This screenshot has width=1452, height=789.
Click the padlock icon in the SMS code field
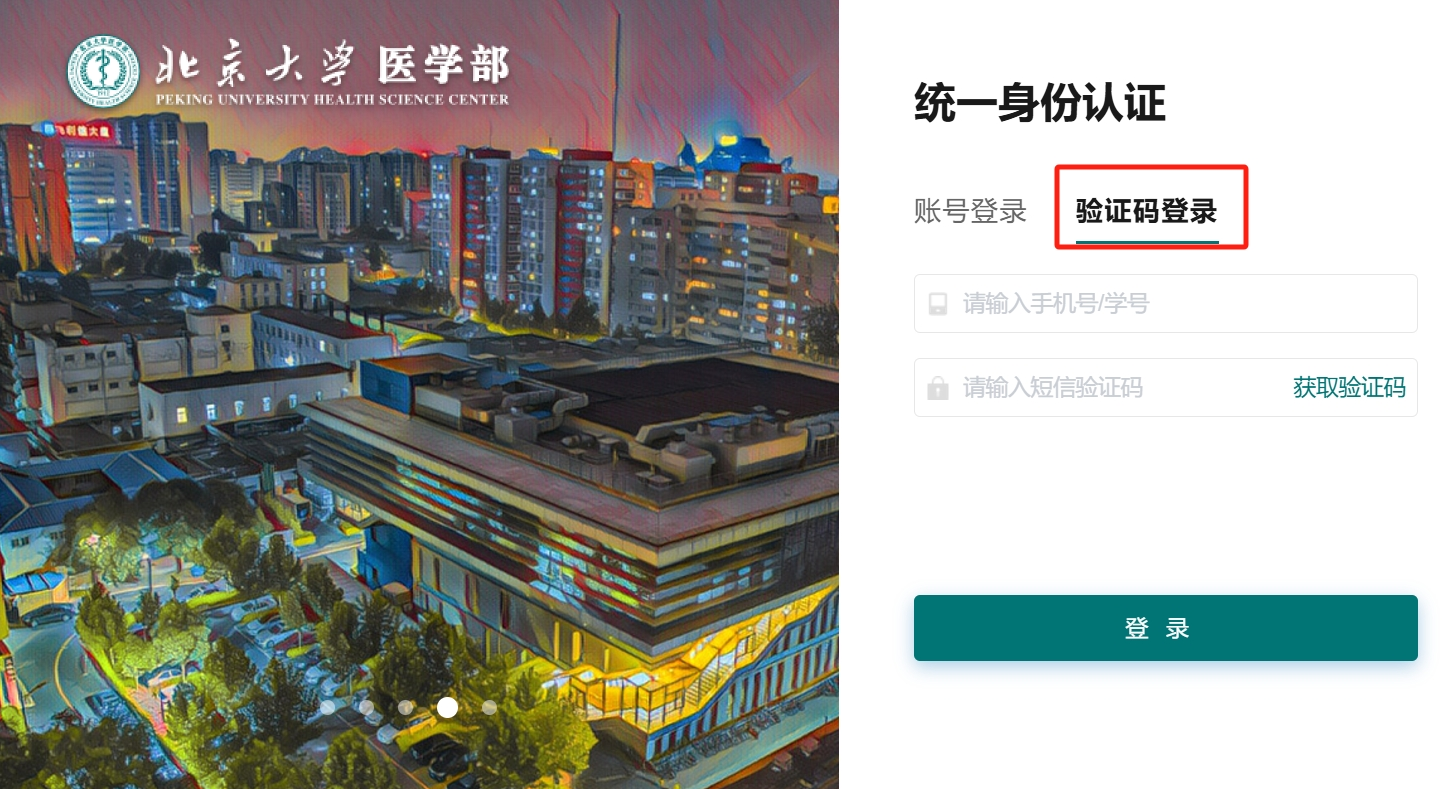pyautogui.click(x=938, y=388)
